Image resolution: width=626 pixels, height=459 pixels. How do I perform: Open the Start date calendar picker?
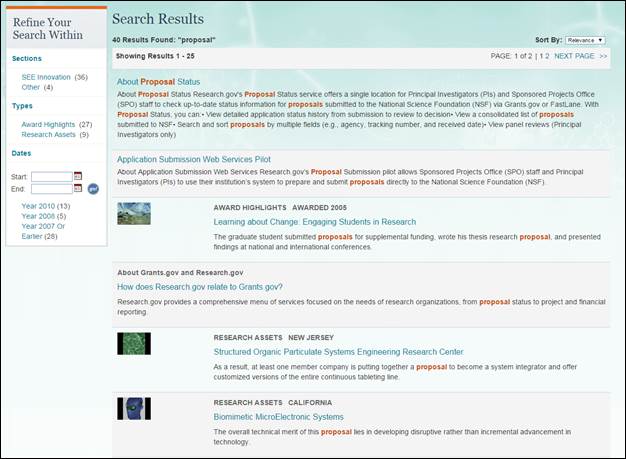pyautogui.click(x=78, y=177)
